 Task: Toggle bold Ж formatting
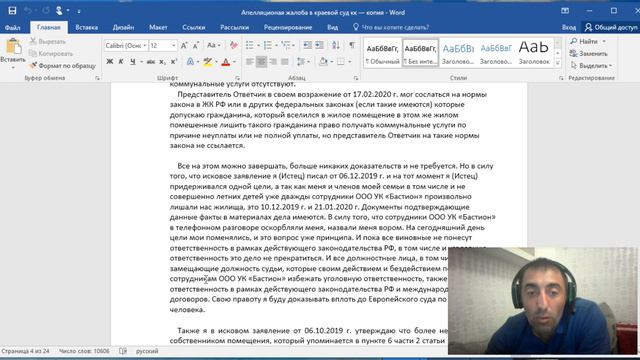109,62
